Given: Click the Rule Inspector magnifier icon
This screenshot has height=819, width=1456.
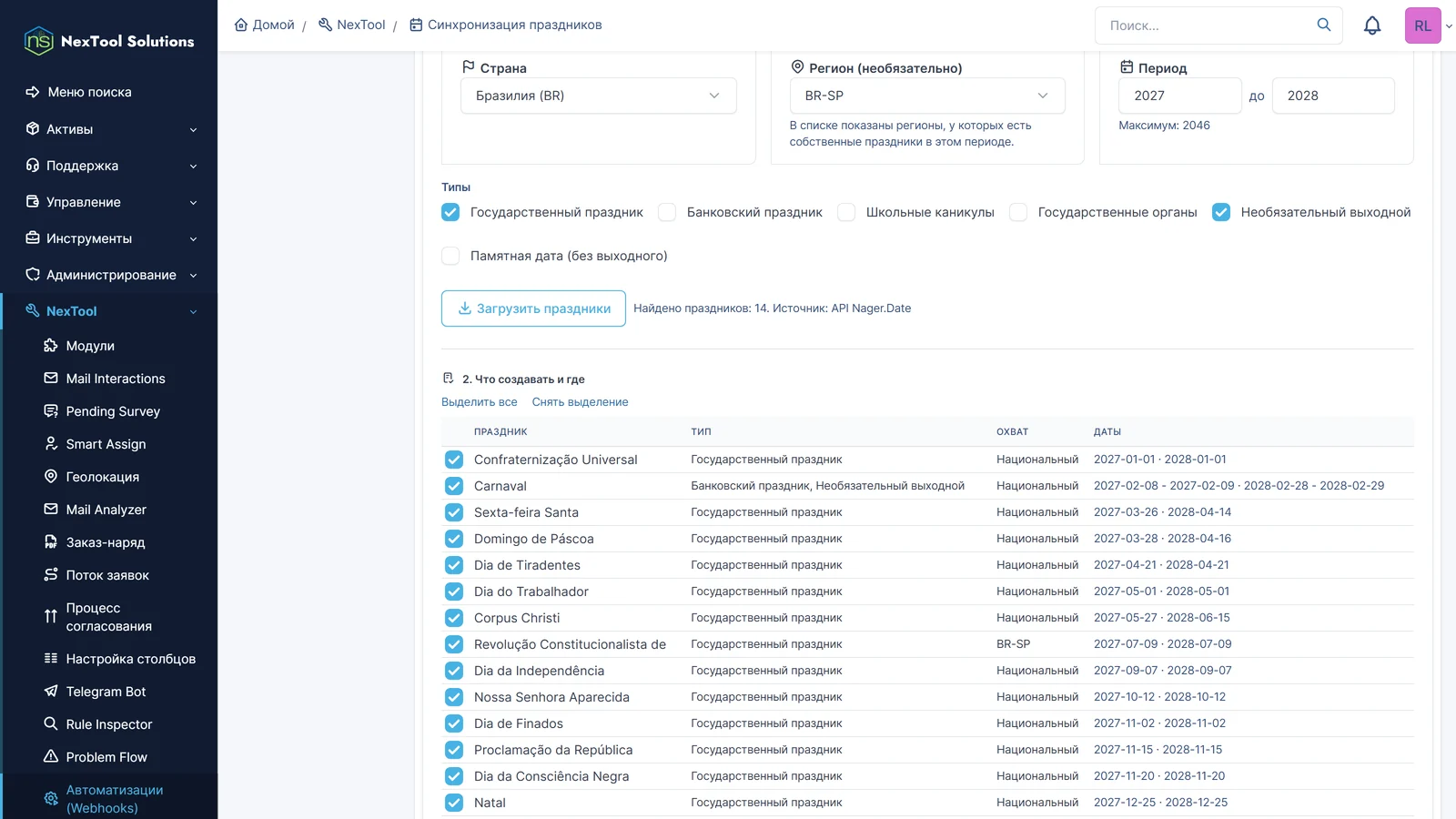Looking at the screenshot, I should coord(51,724).
